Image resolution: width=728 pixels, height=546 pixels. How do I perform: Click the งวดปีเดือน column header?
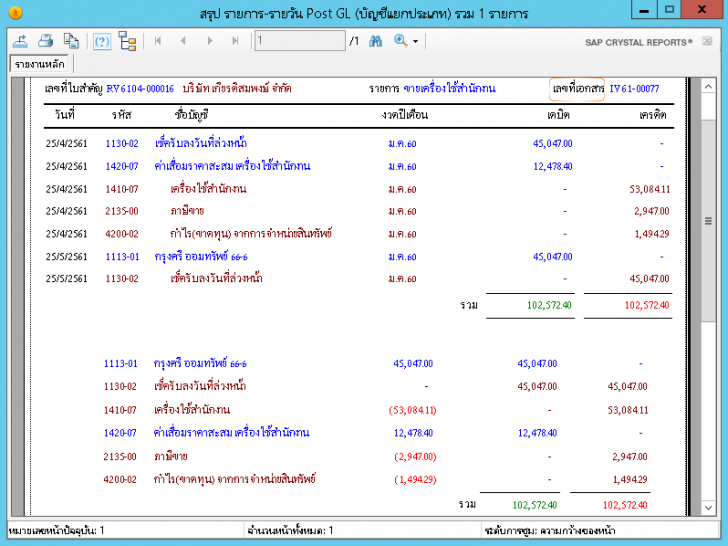coord(404,115)
